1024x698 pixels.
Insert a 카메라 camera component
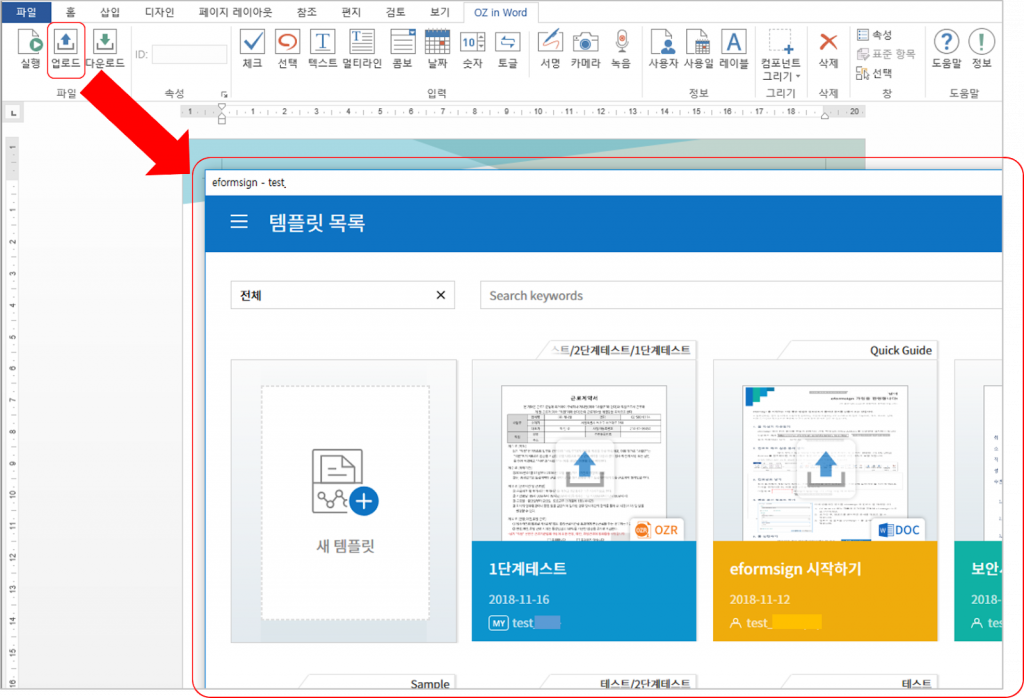[585, 49]
